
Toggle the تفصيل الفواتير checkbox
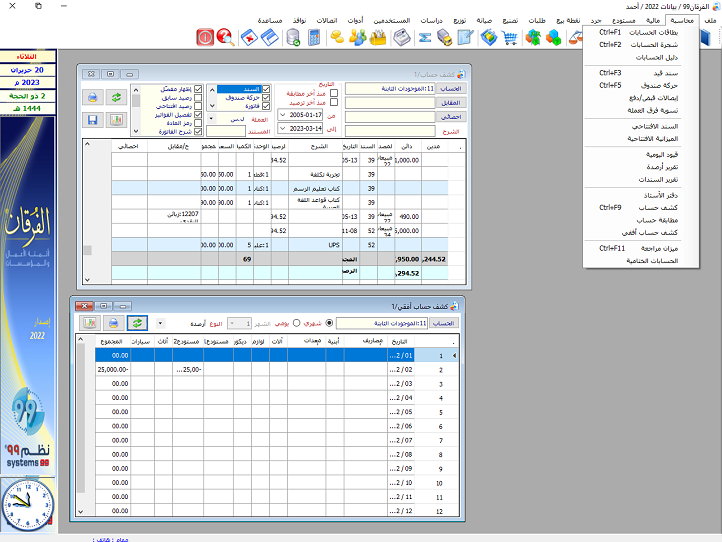tap(198, 114)
